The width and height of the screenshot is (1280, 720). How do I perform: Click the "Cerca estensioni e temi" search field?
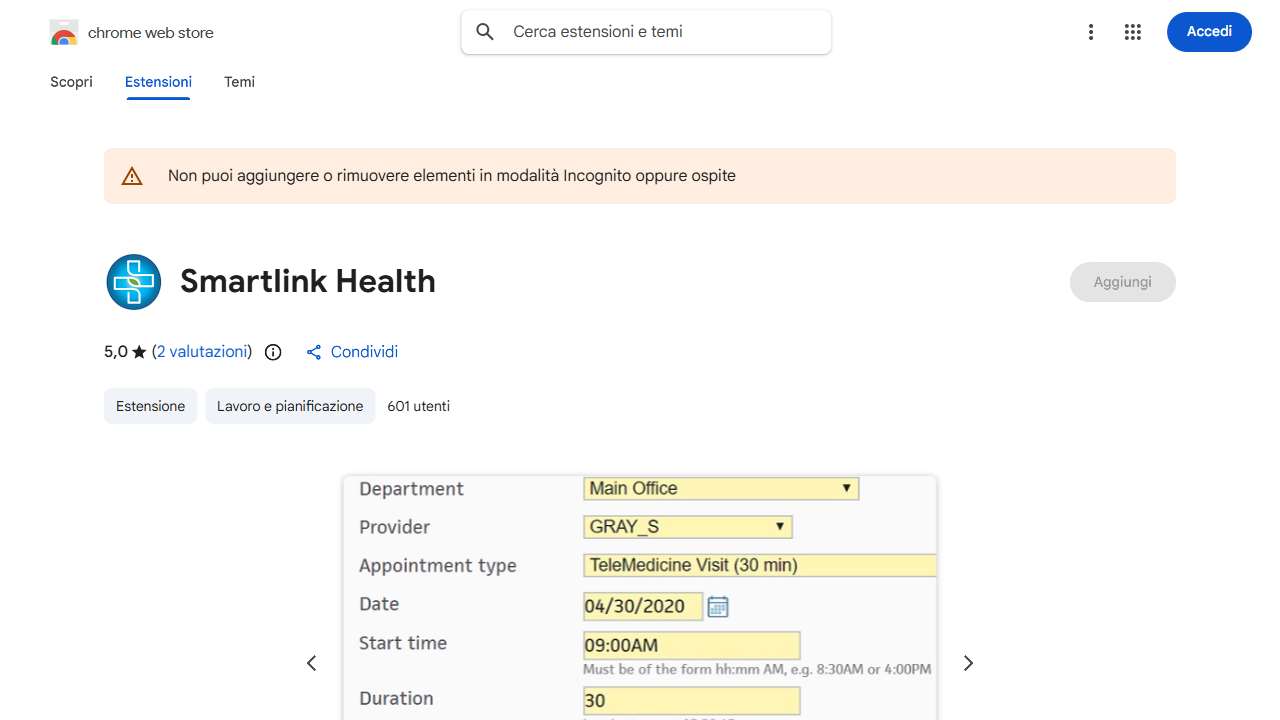645,32
